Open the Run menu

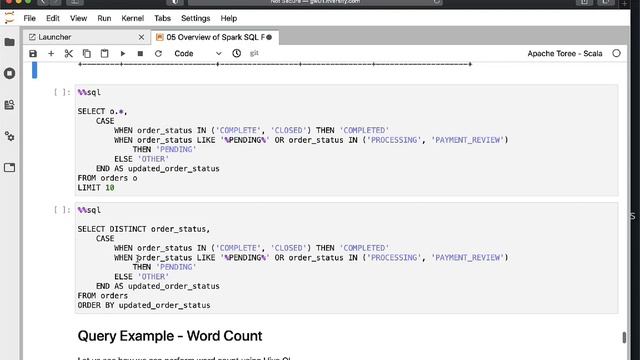[104, 18]
